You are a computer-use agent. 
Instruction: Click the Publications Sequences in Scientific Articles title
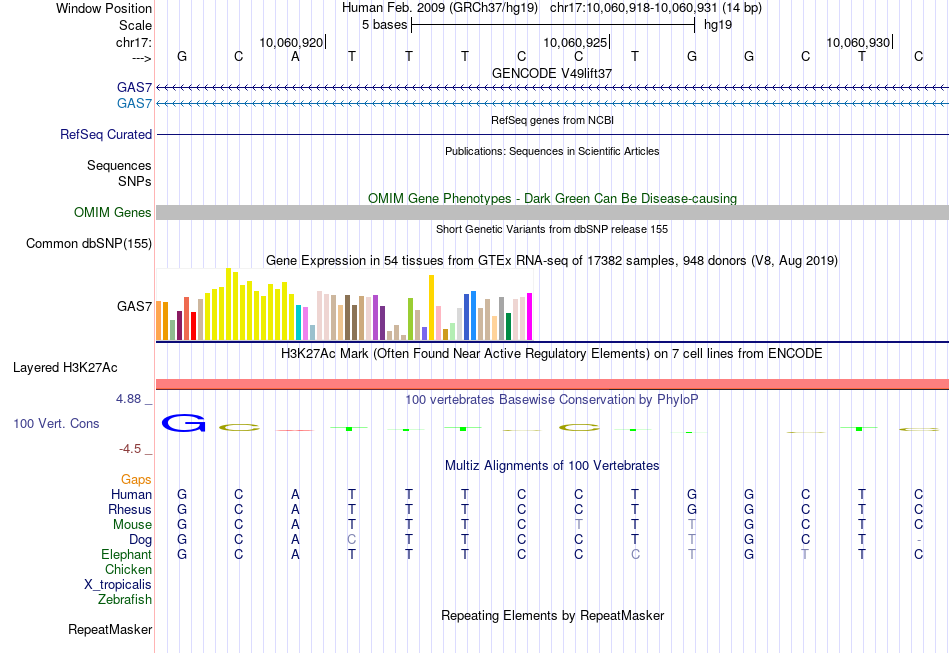tap(552, 151)
